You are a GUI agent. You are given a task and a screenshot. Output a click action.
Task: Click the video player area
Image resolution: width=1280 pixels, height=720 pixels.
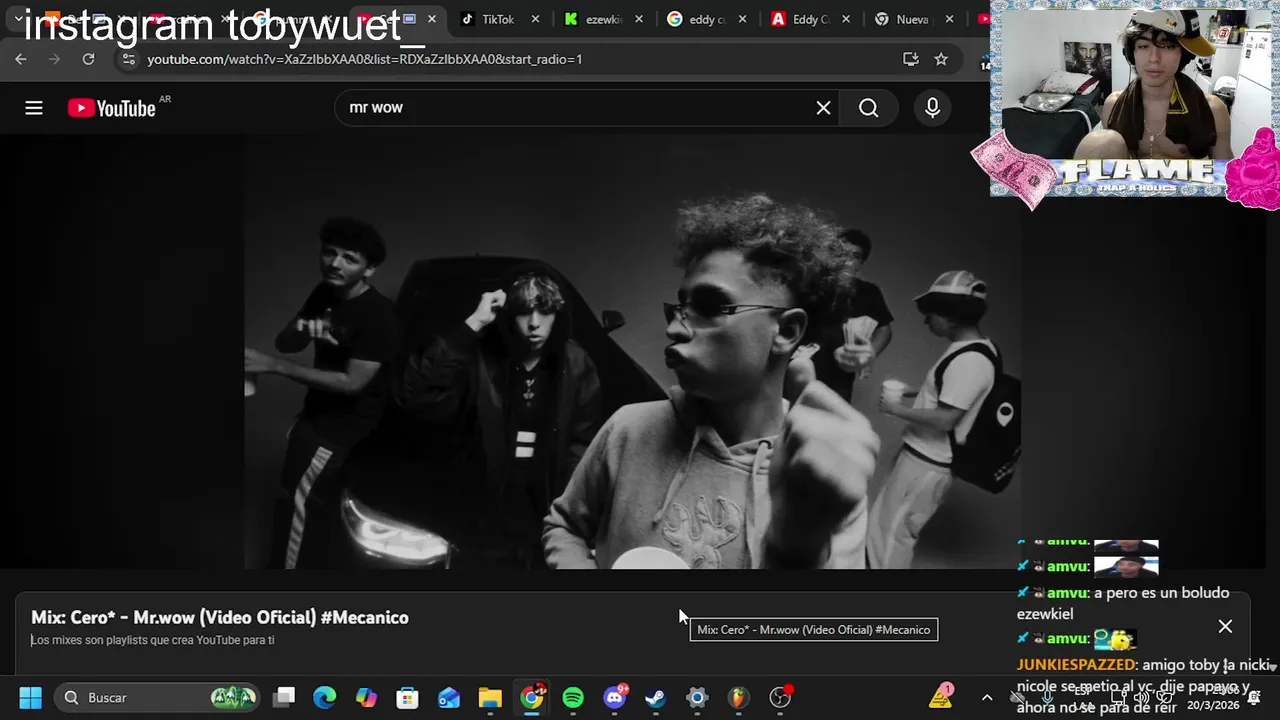[x=632, y=352]
